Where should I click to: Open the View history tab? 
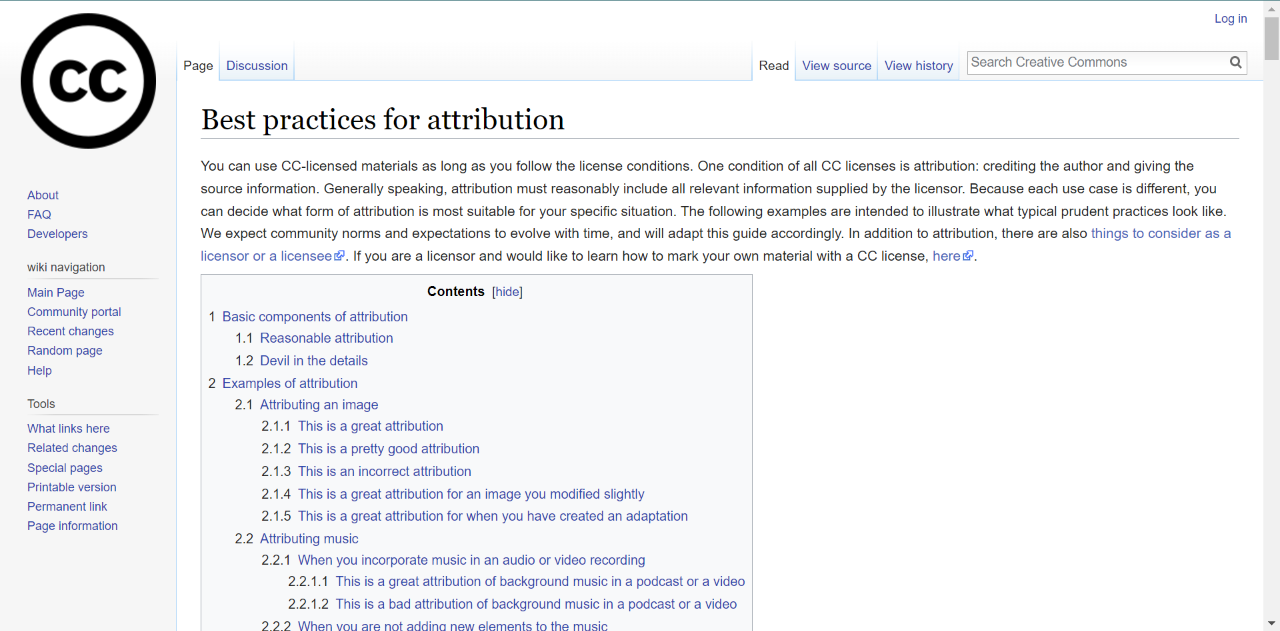[918, 66]
